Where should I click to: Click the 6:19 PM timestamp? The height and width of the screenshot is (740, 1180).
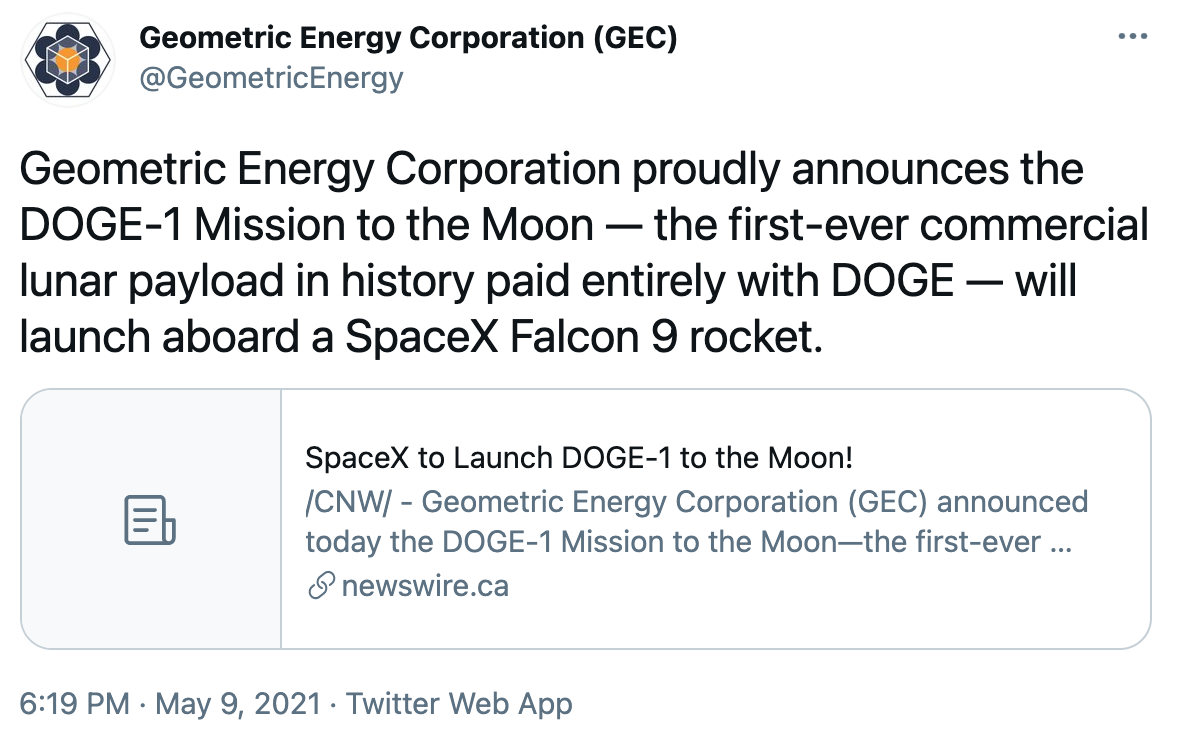coord(74,703)
